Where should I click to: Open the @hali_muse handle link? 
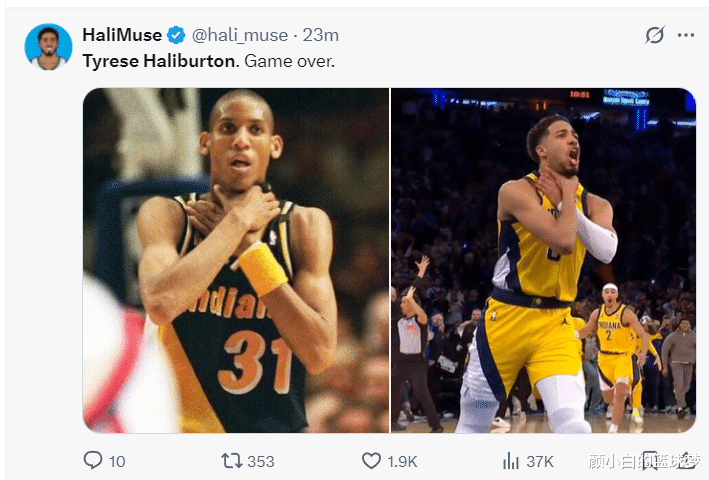tap(240, 35)
